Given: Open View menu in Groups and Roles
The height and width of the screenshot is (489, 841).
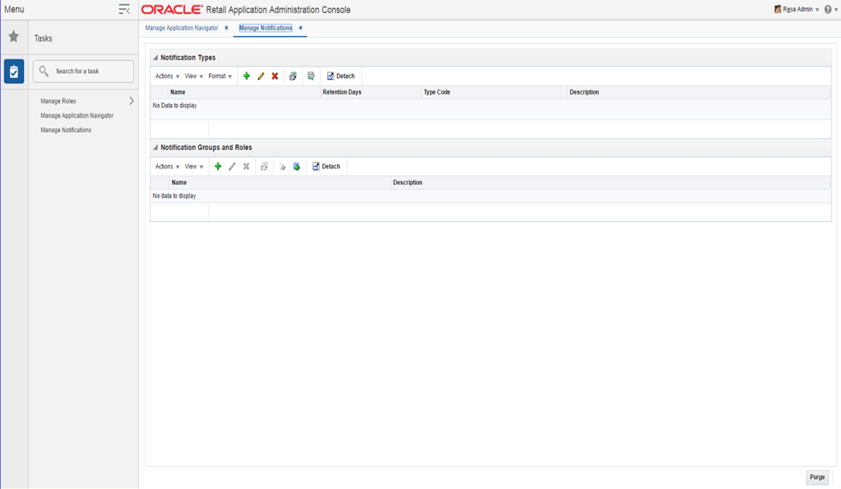Looking at the screenshot, I should point(194,166).
